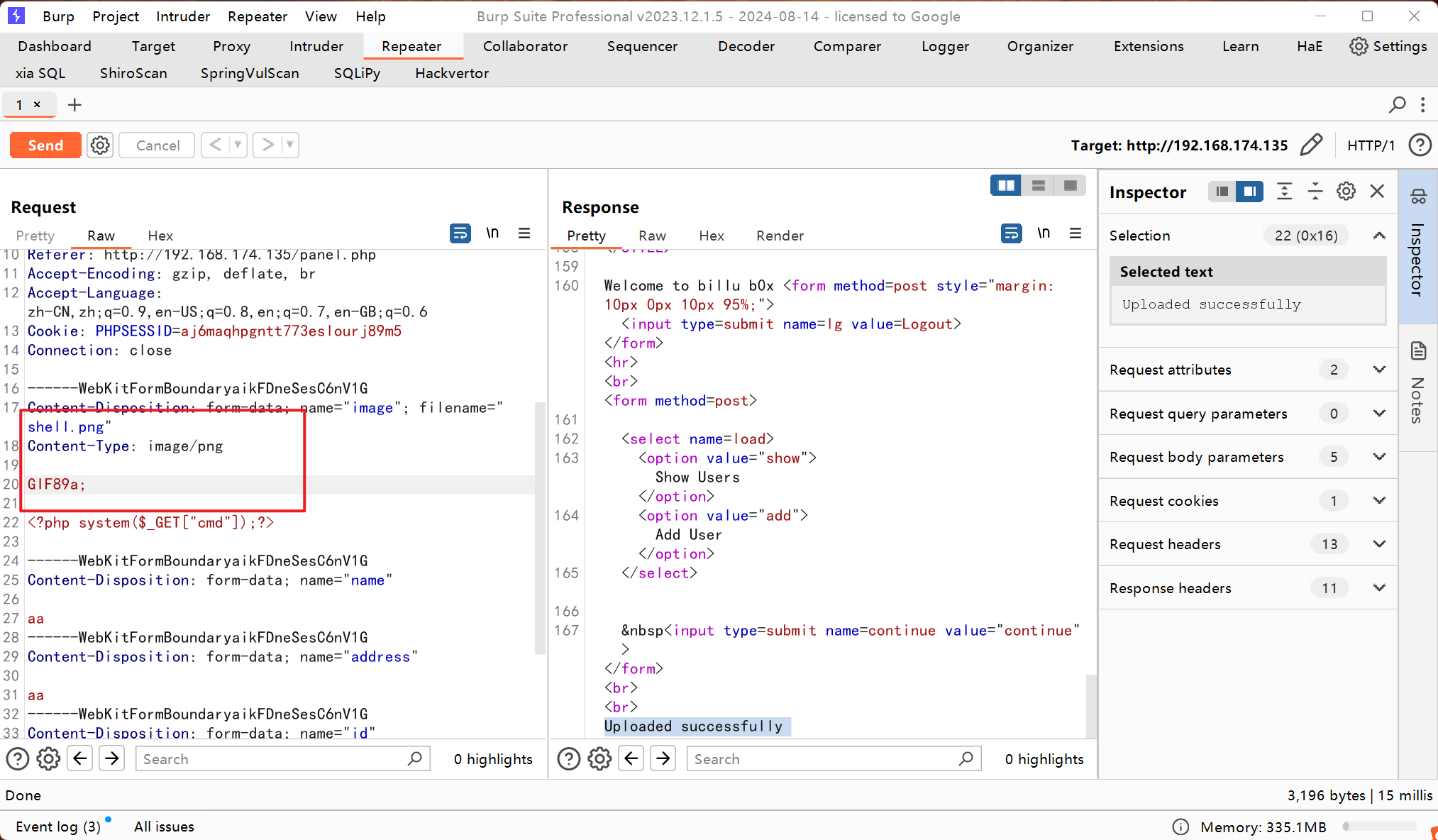Click the memory usage progress bar
This screenshot has width=1438, height=840.
1378,827
